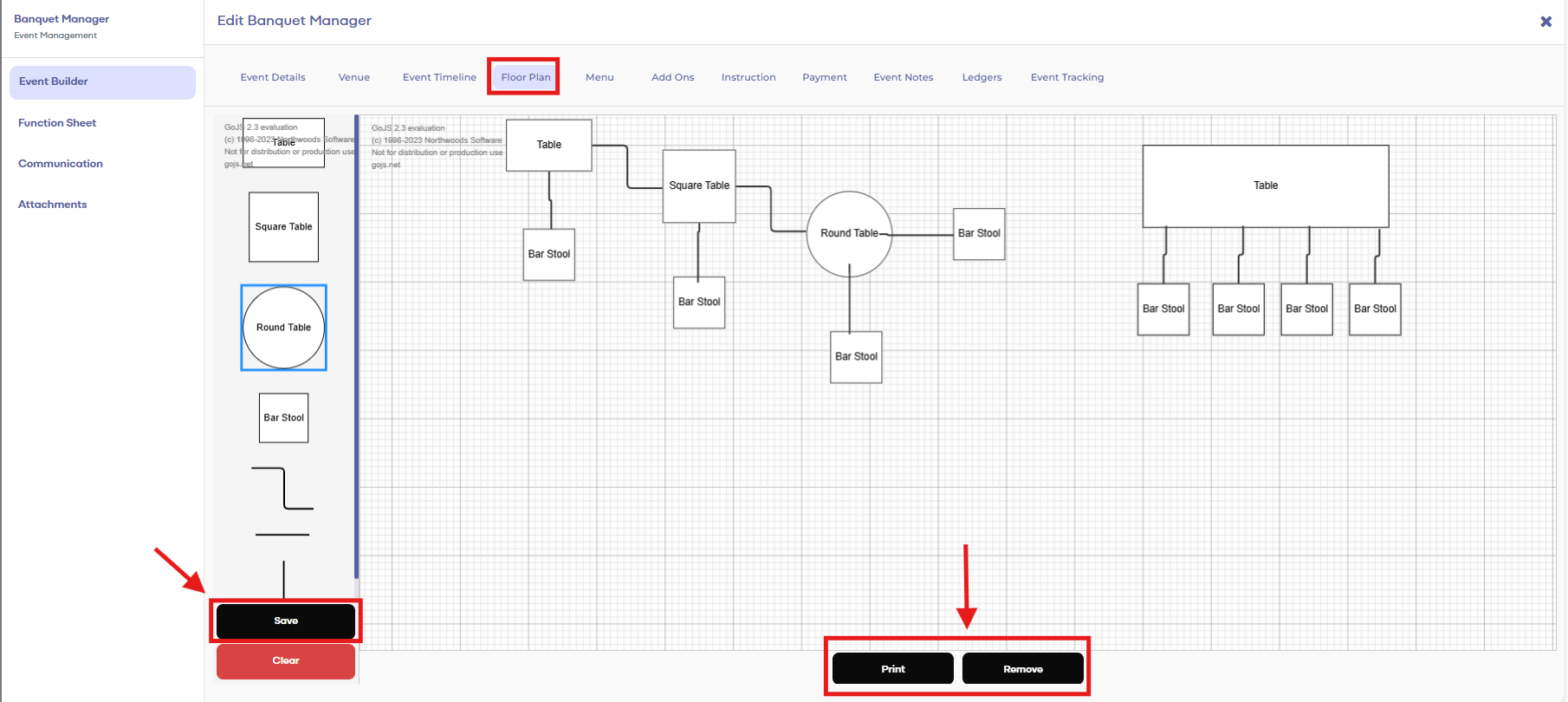1568x702 pixels.
Task: Choose the step-shaped connector line in palette
Action: pyautogui.click(x=283, y=489)
